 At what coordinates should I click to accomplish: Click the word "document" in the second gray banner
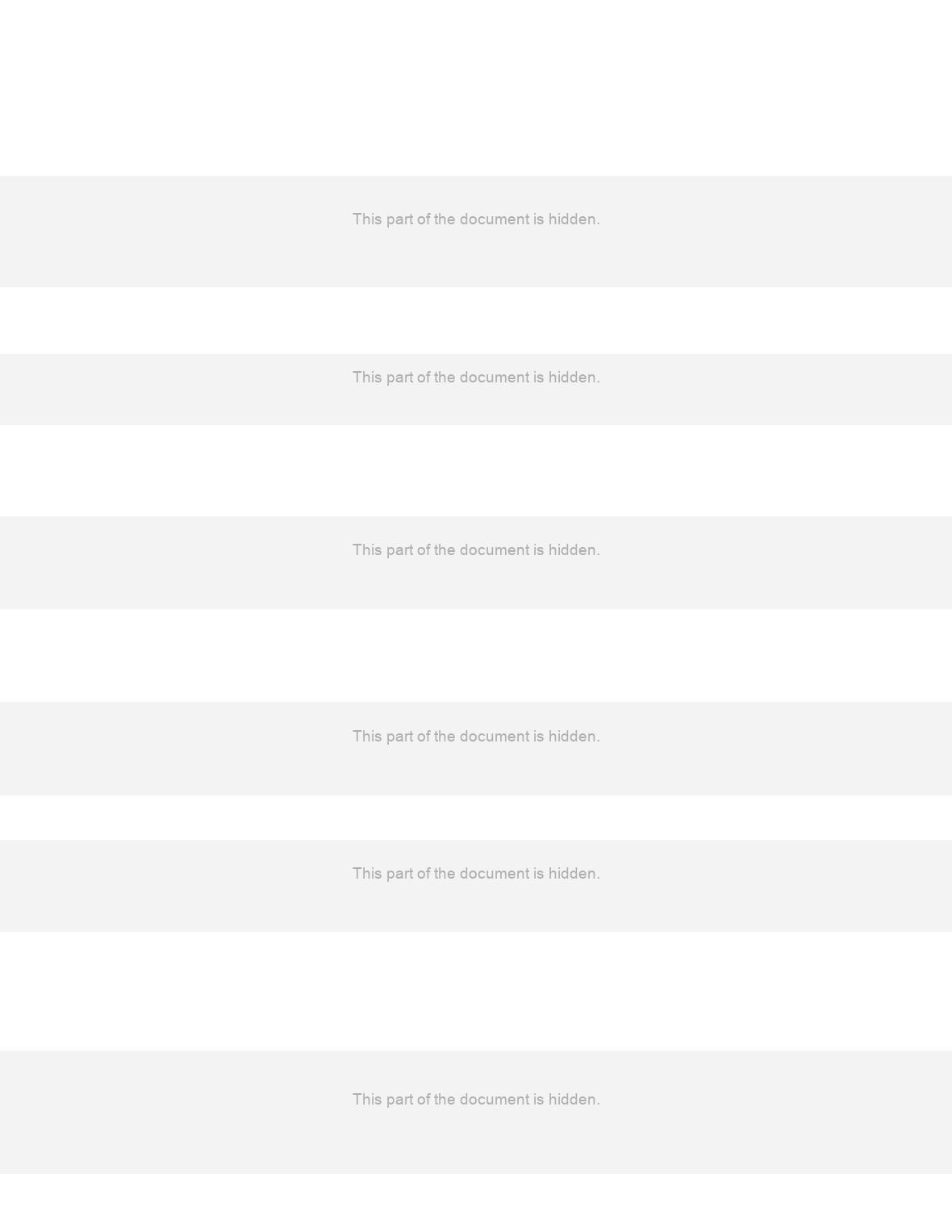(494, 378)
